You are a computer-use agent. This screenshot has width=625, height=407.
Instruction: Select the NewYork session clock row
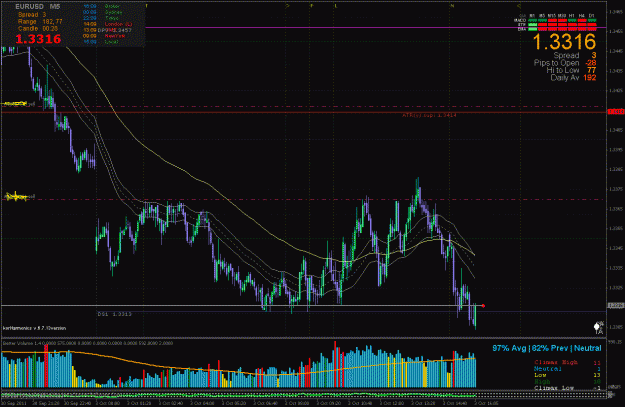[104, 36]
